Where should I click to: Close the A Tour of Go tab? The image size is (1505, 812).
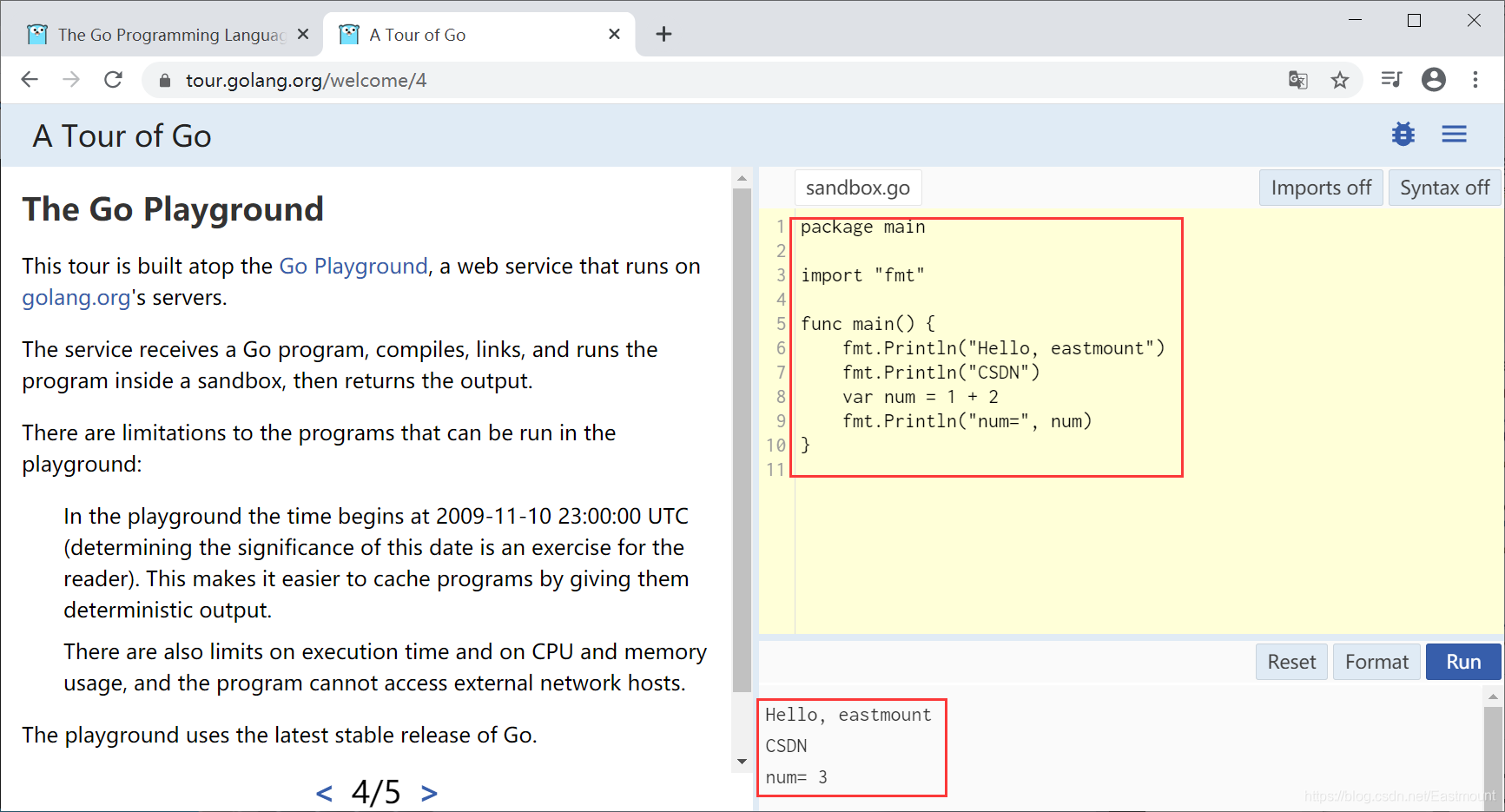[614, 34]
